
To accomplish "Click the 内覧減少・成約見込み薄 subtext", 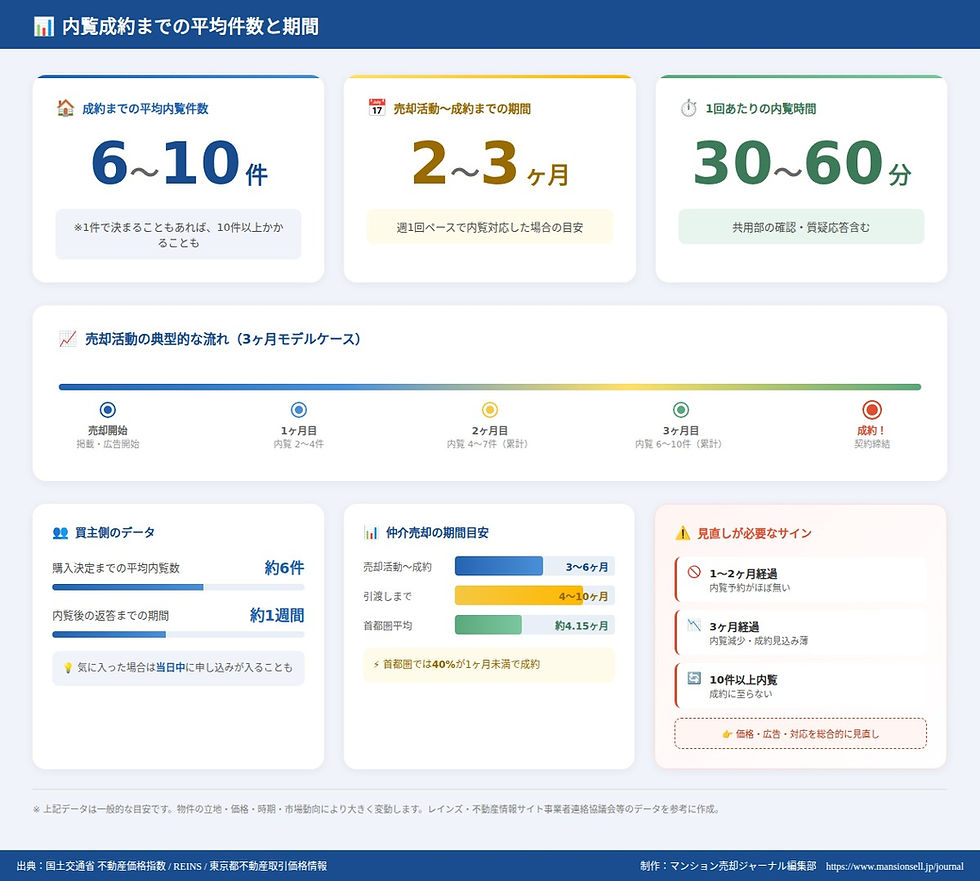I will pyautogui.click(x=758, y=641).
